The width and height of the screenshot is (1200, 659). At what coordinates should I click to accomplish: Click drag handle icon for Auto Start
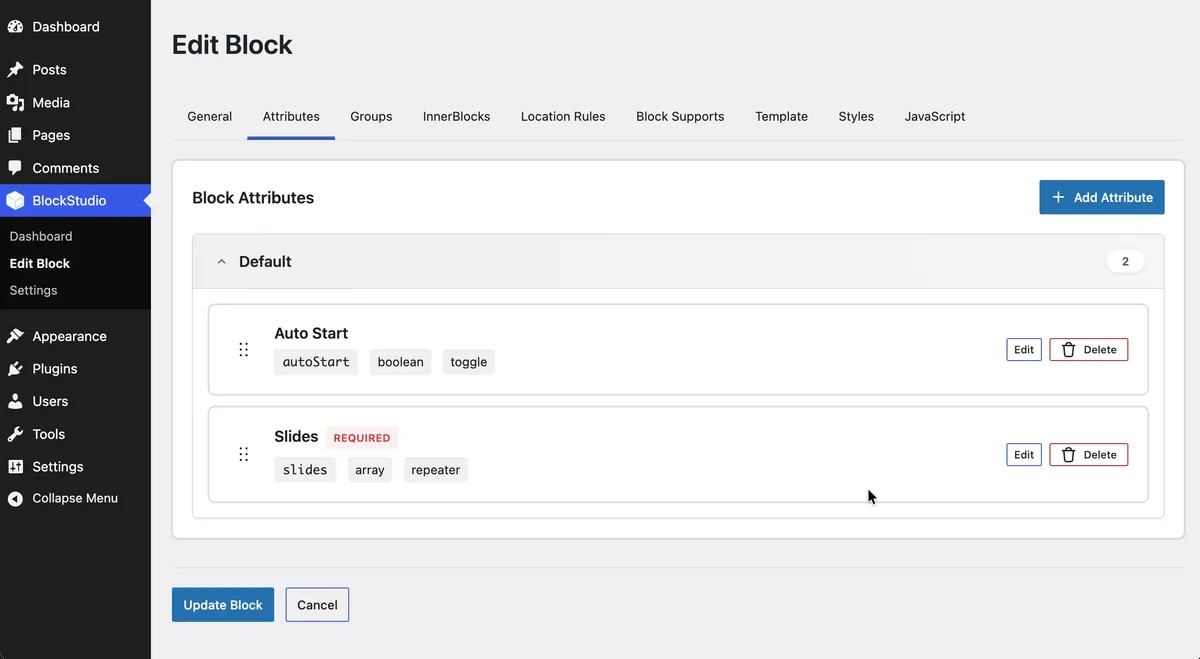(x=243, y=349)
